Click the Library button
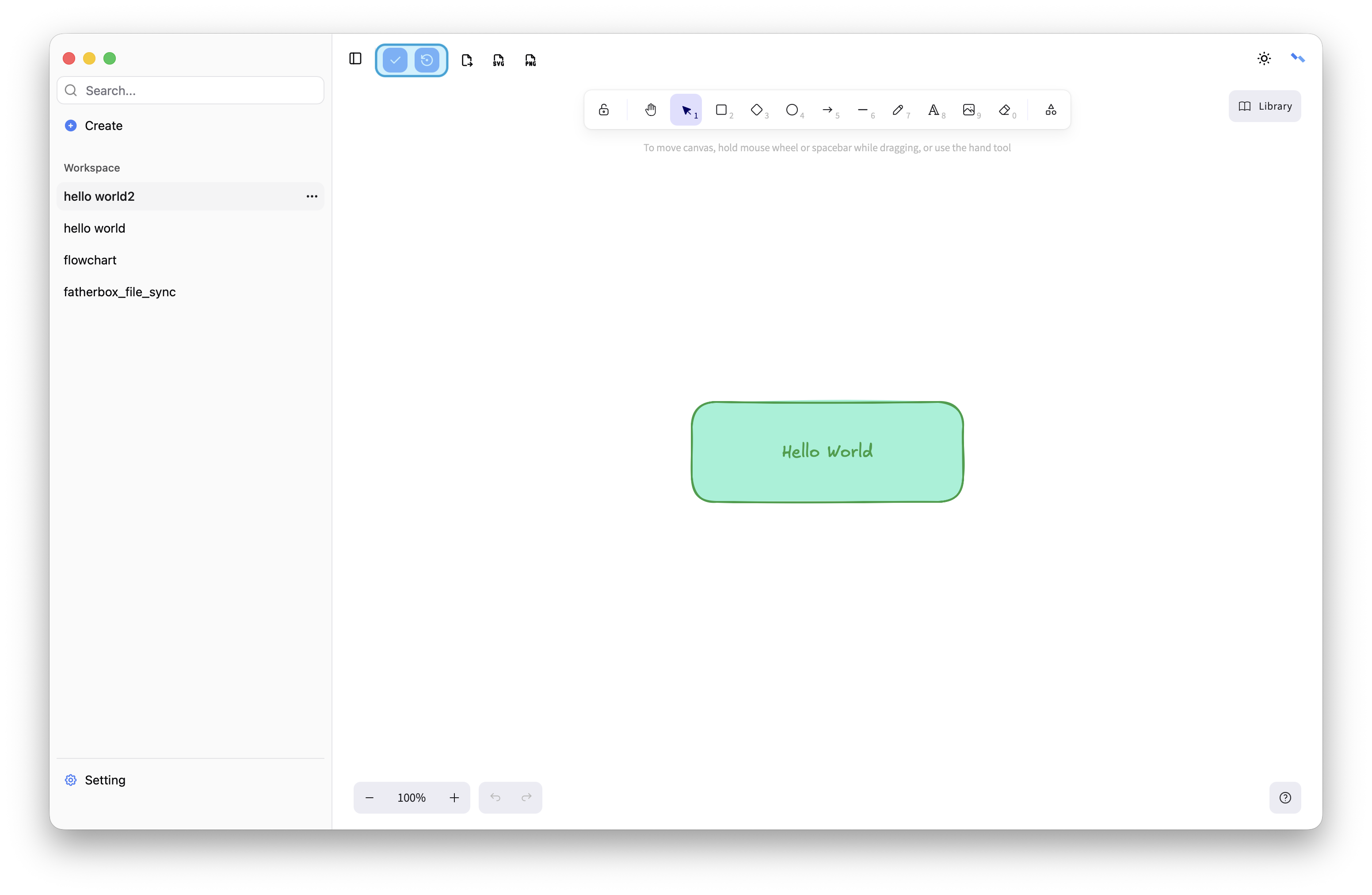 (x=1264, y=106)
